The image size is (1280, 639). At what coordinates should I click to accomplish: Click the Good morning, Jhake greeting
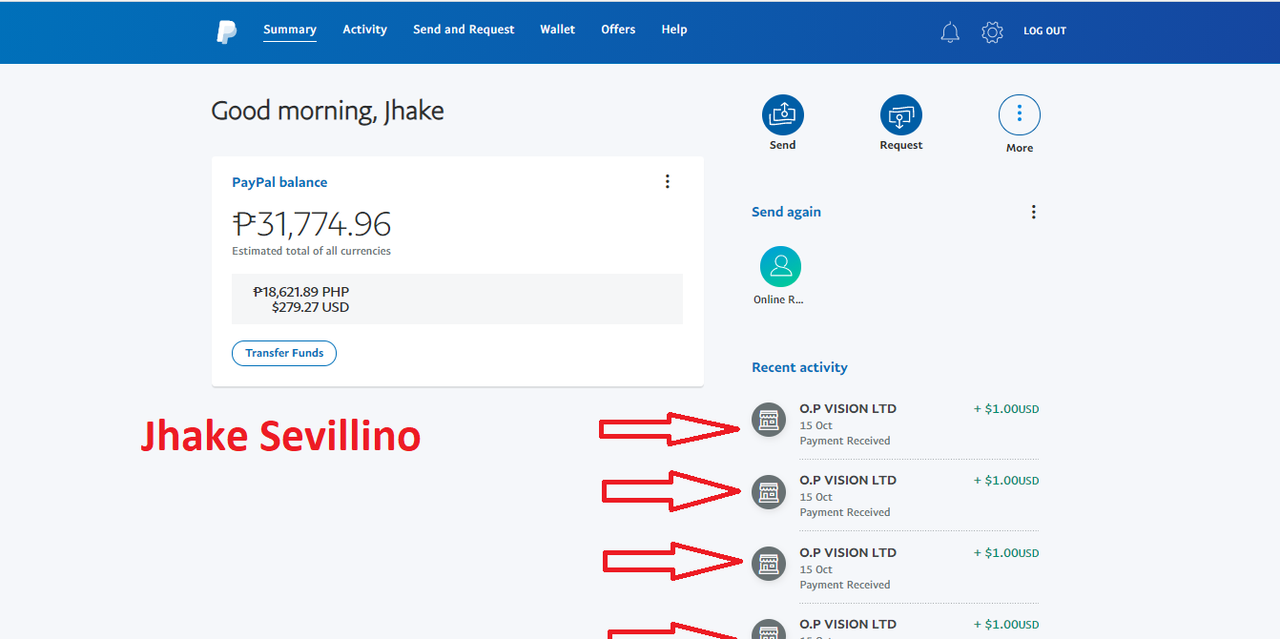pyautogui.click(x=327, y=111)
